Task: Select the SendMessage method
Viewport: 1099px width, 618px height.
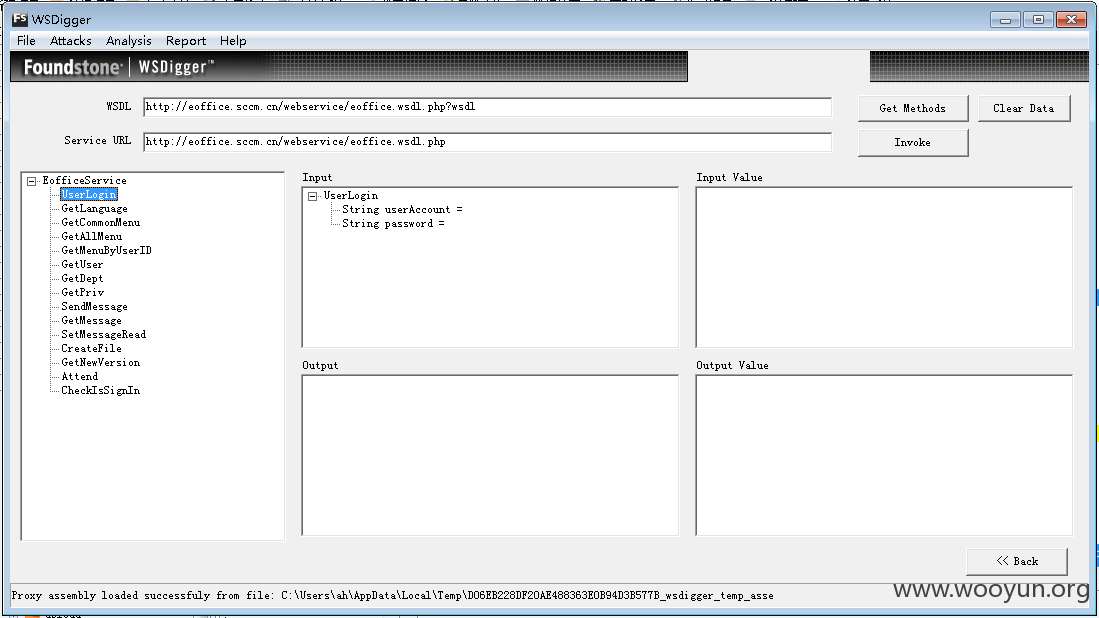Action: [94, 307]
